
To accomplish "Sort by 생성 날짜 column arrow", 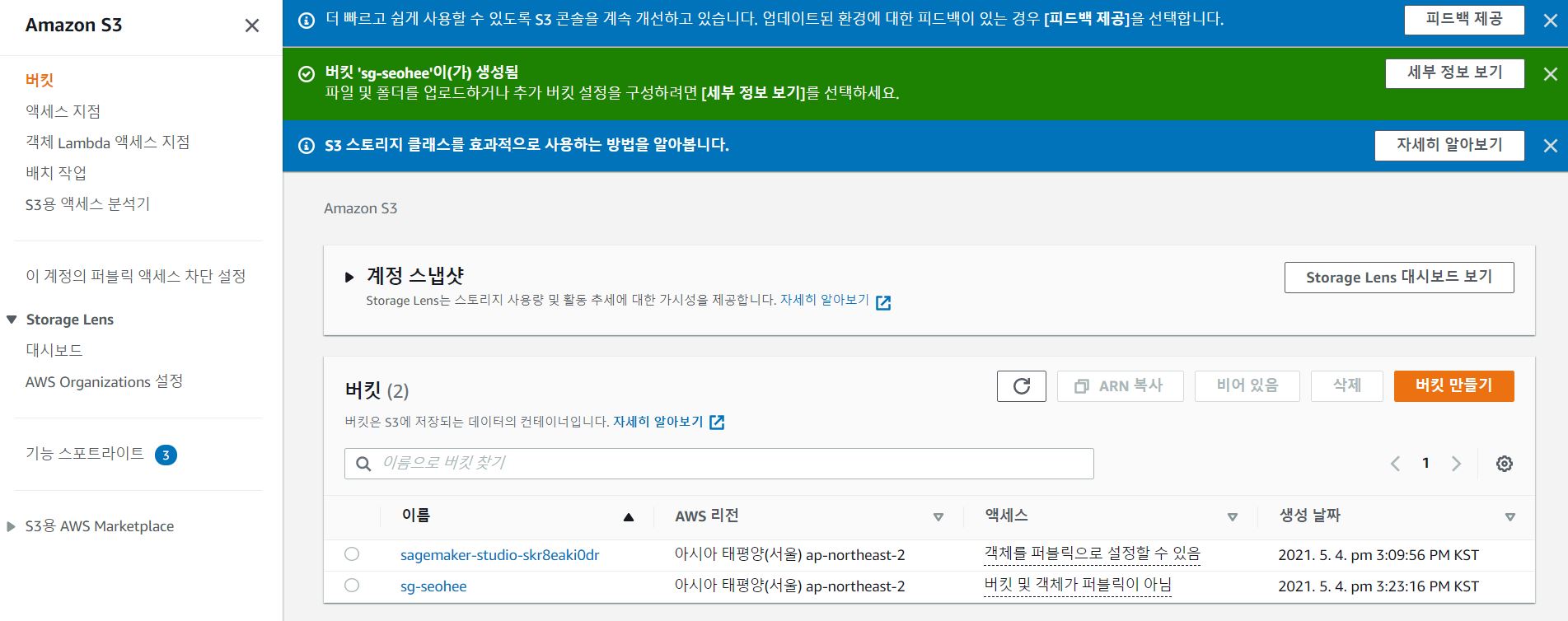I will pyautogui.click(x=1510, y=517).
